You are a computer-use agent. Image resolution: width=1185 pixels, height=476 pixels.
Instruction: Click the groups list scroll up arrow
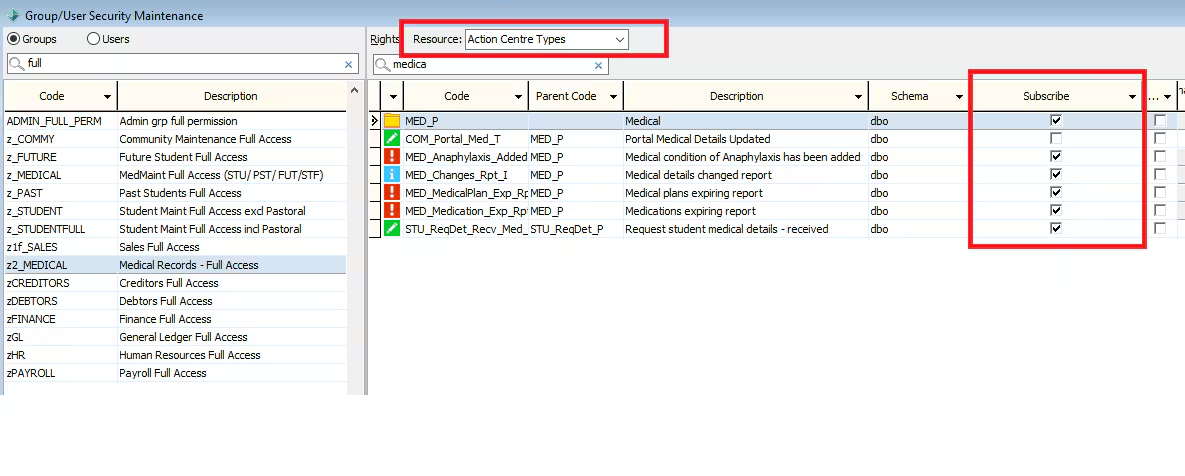[354, 90]
